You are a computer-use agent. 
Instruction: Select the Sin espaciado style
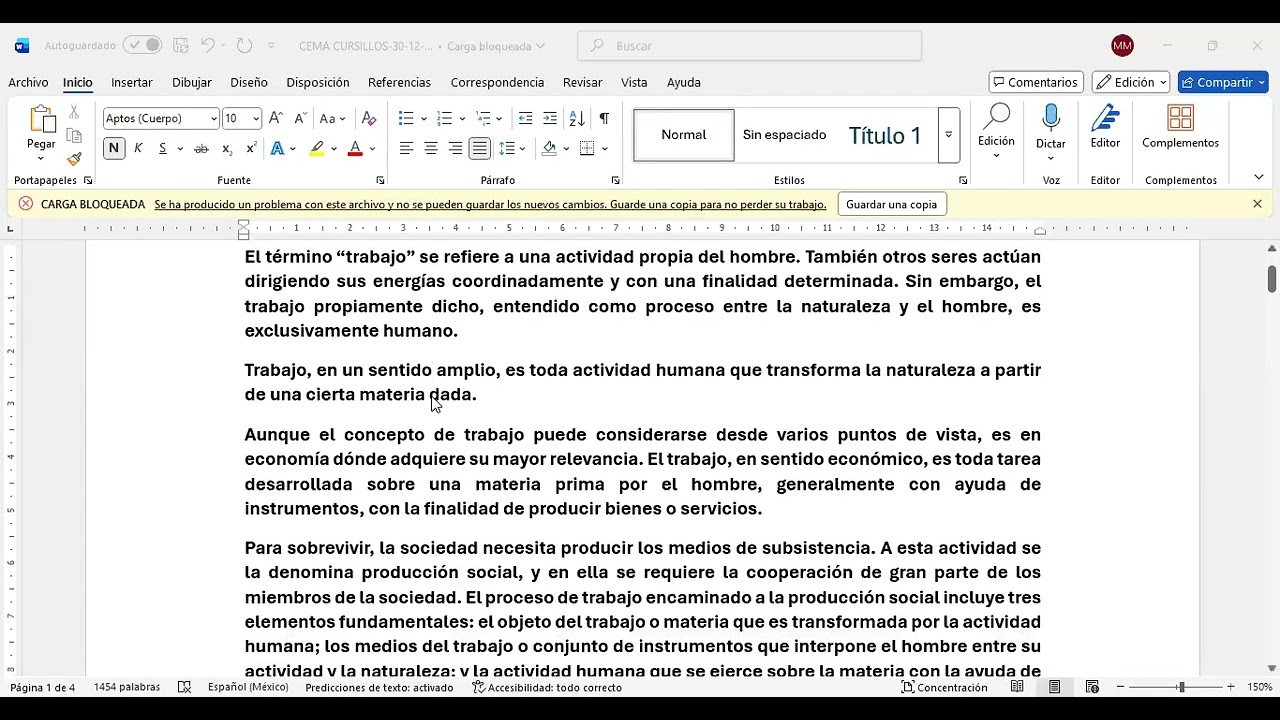click(784, 135)
